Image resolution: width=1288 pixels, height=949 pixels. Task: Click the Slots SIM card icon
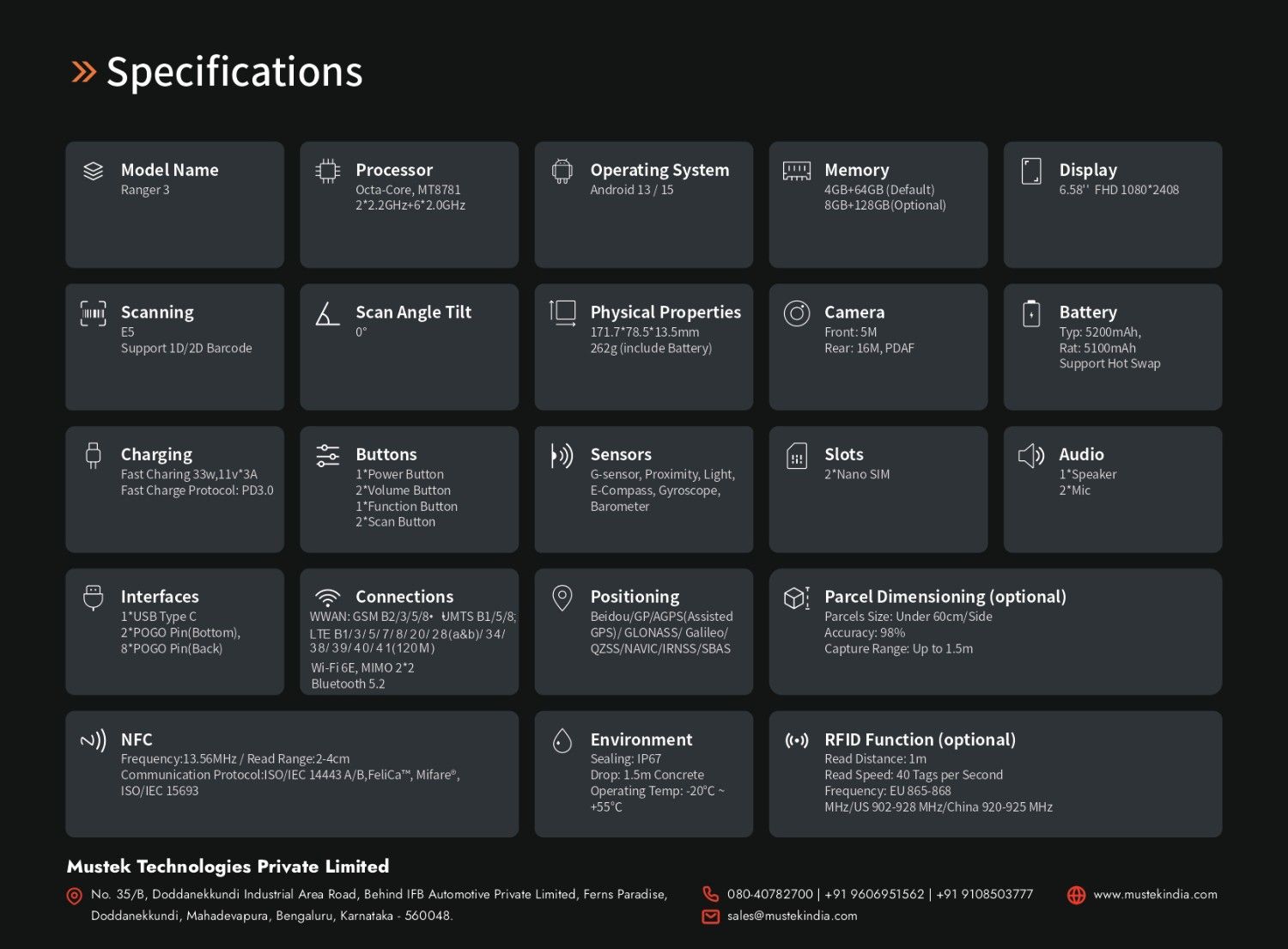797,456
